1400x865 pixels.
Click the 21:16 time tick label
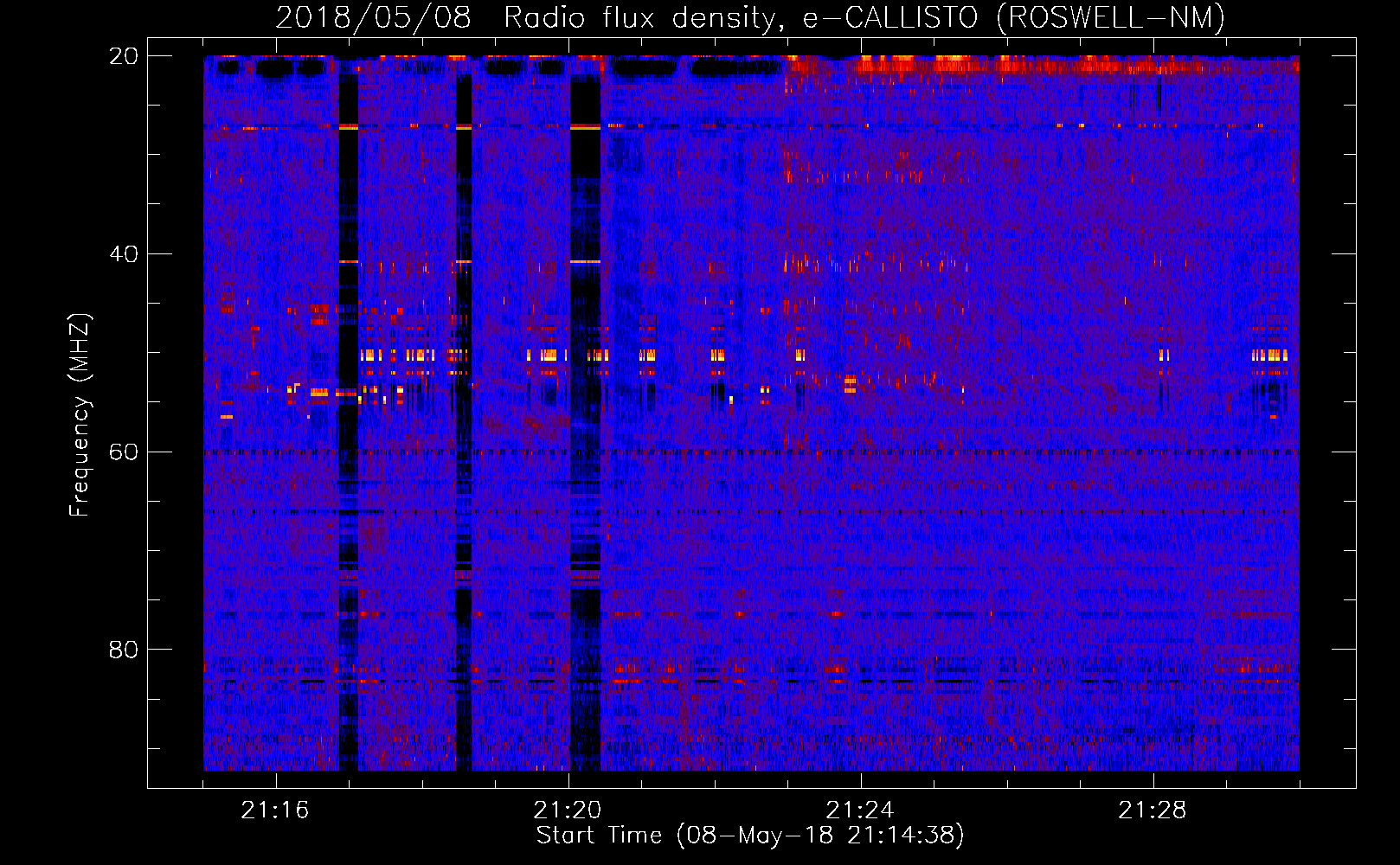(275, 811)
